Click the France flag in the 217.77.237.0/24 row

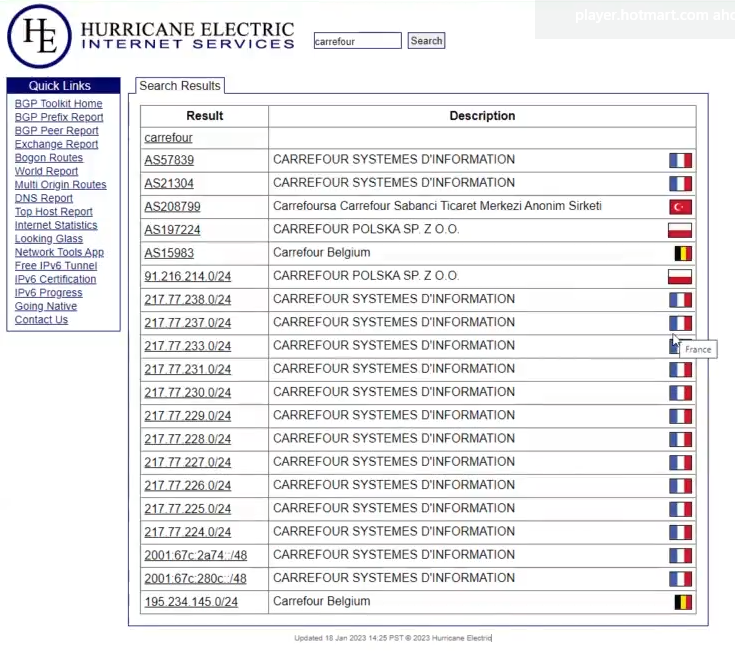tap(680, 323)
